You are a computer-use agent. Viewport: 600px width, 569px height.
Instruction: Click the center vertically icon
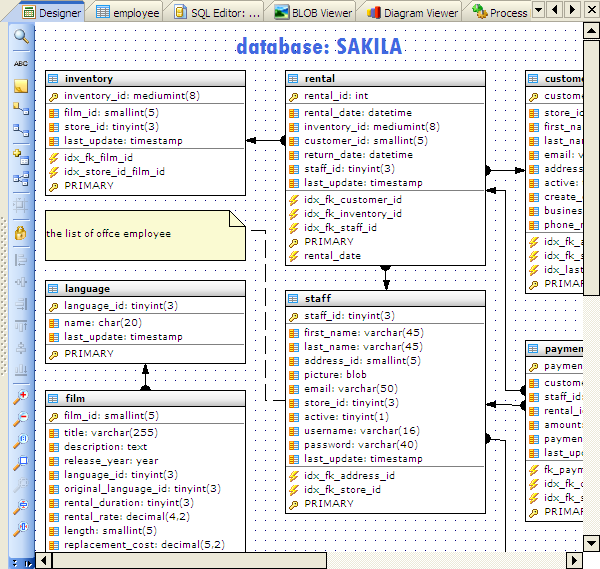coord(21,348)
